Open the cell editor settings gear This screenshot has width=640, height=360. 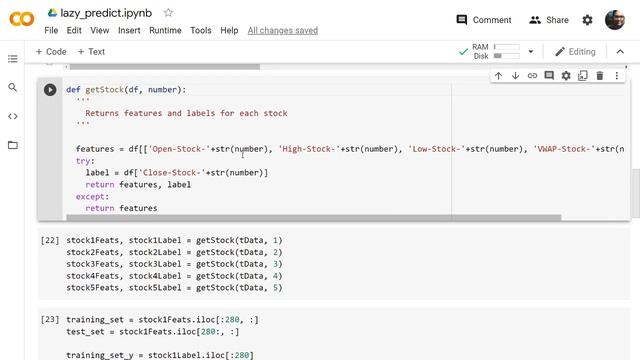click(566, 76)
